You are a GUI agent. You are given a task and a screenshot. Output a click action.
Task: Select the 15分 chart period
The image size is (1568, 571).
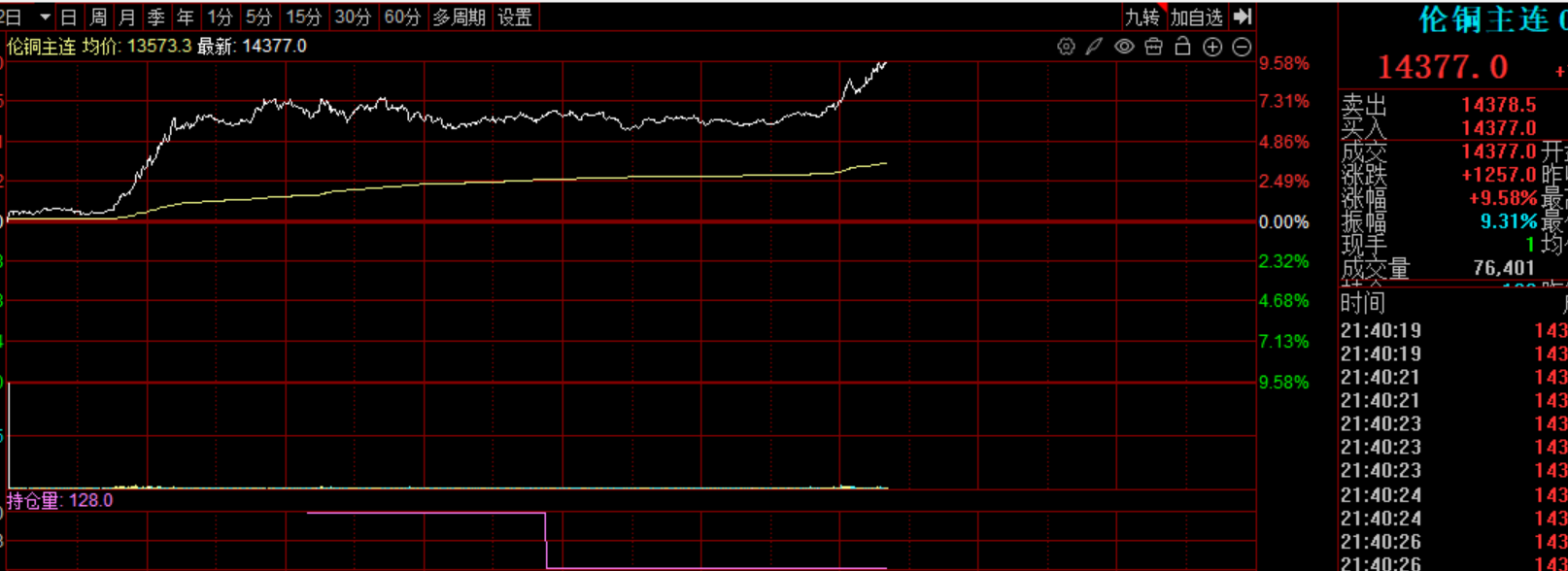pyautogui.click(x=303, y=17)
